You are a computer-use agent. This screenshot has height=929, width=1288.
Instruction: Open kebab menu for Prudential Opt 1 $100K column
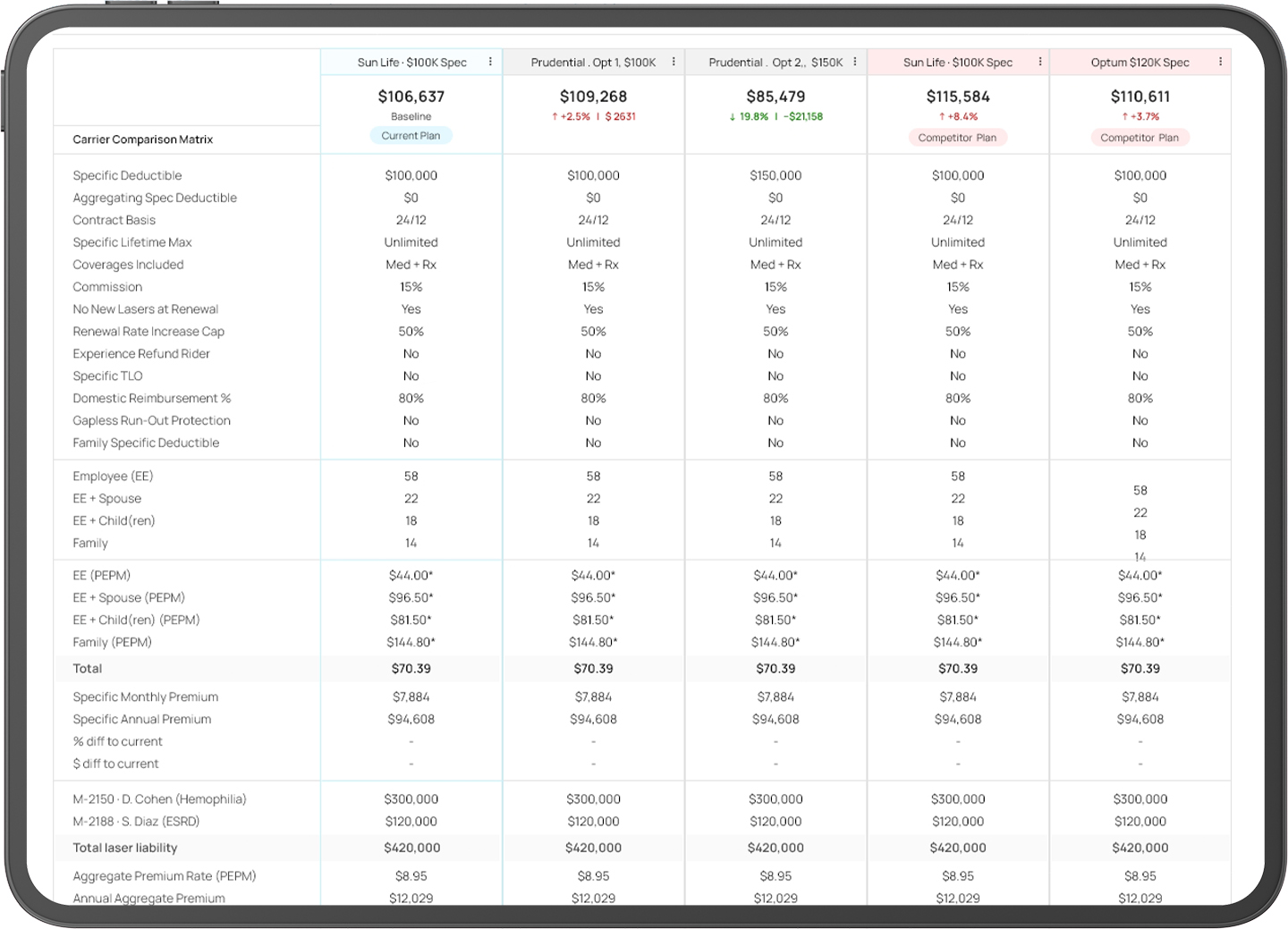[x=674, y=62]
